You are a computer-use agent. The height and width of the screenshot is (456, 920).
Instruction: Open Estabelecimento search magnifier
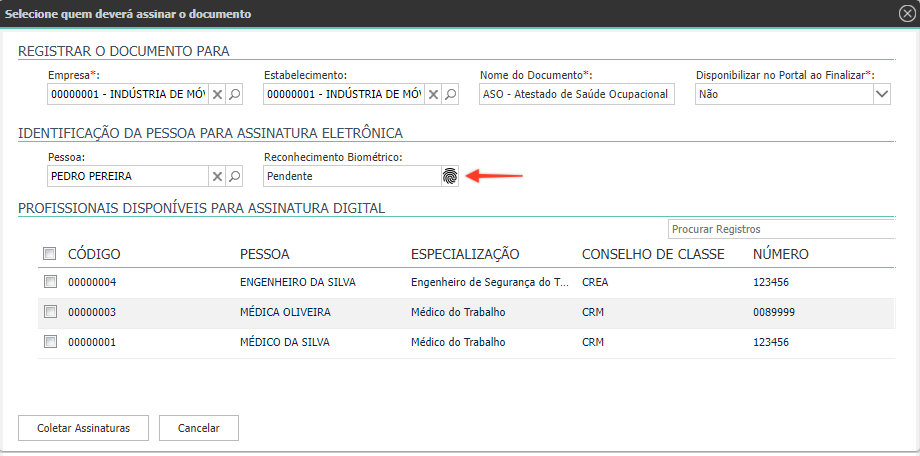450,94
